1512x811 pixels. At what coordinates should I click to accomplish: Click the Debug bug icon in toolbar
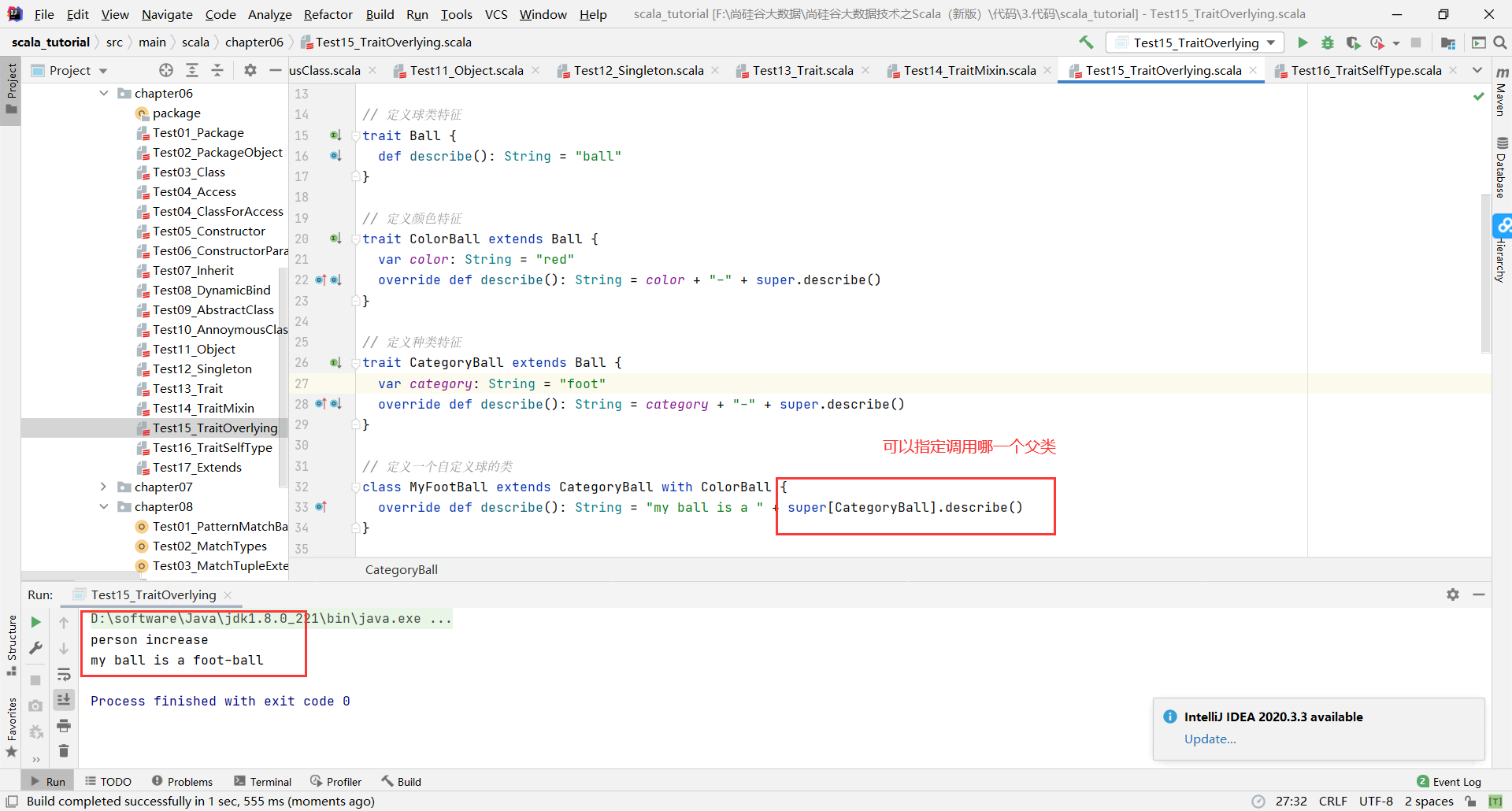click(1328, 43)
